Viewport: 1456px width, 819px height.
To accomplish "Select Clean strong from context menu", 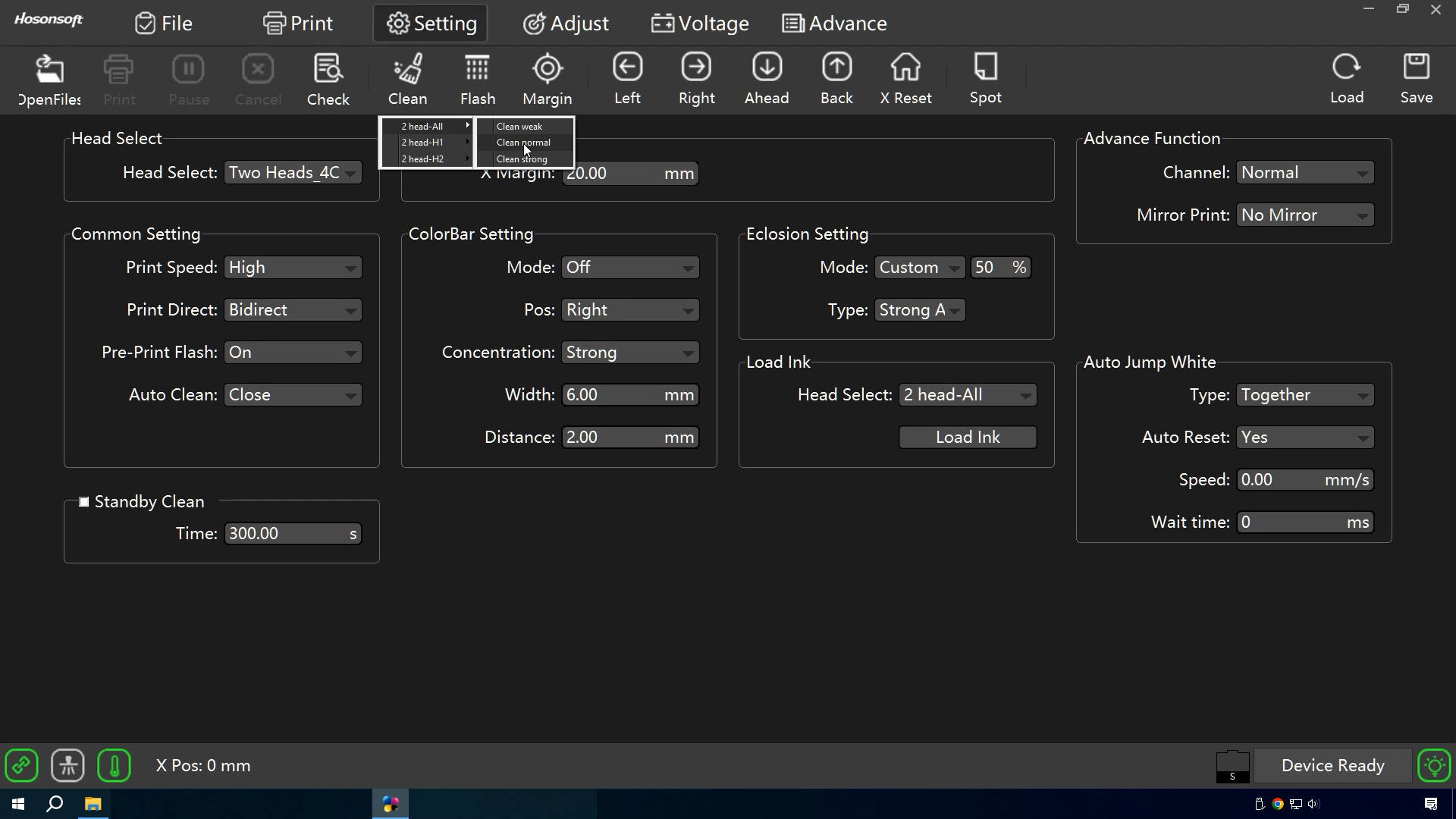I will tap(522, 158).
